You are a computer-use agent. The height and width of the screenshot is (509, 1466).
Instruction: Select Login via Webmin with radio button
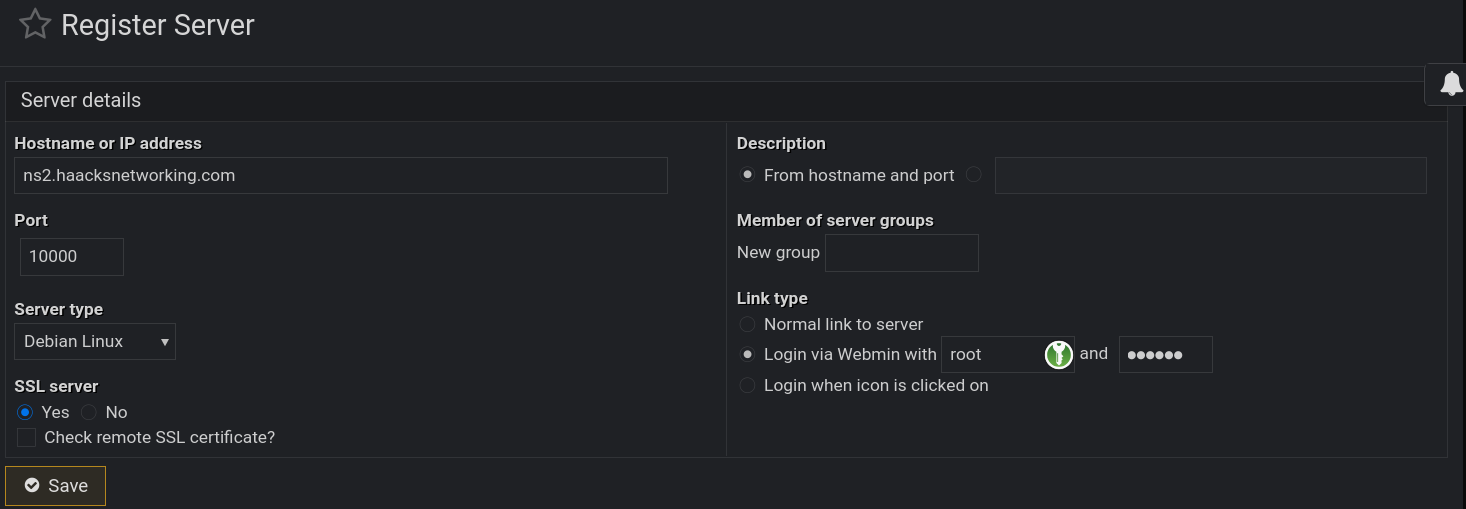[x=747, y=354]
